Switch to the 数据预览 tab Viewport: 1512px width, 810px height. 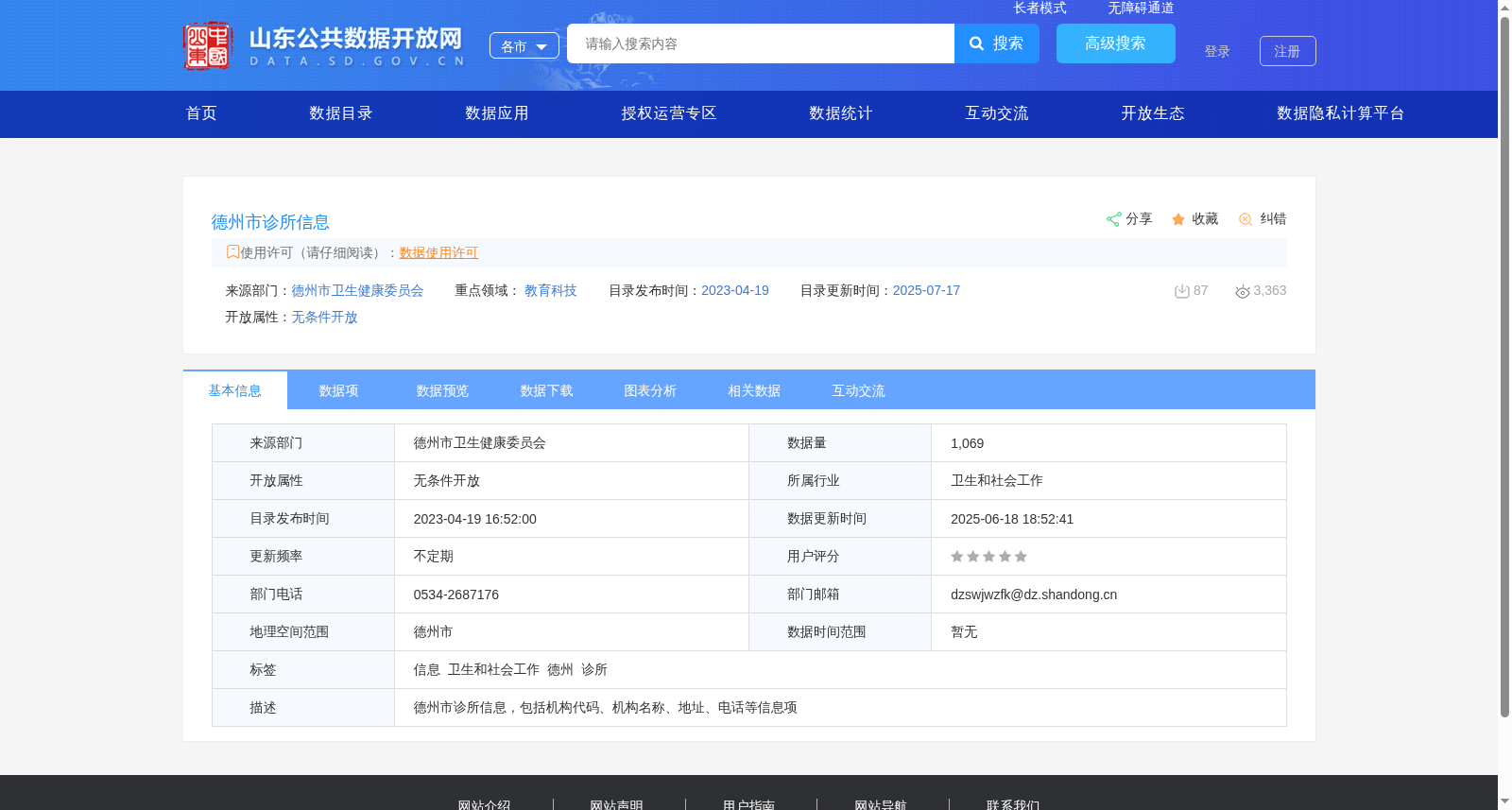(x=443, y=390)
